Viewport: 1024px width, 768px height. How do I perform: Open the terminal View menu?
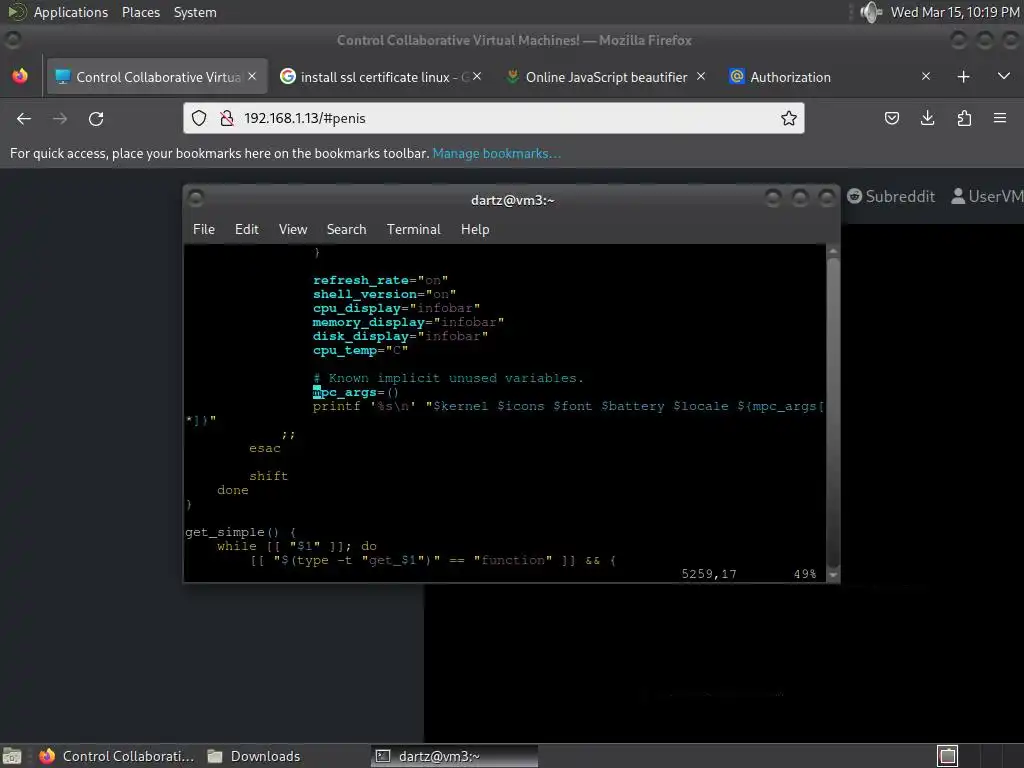click(293, 229)
